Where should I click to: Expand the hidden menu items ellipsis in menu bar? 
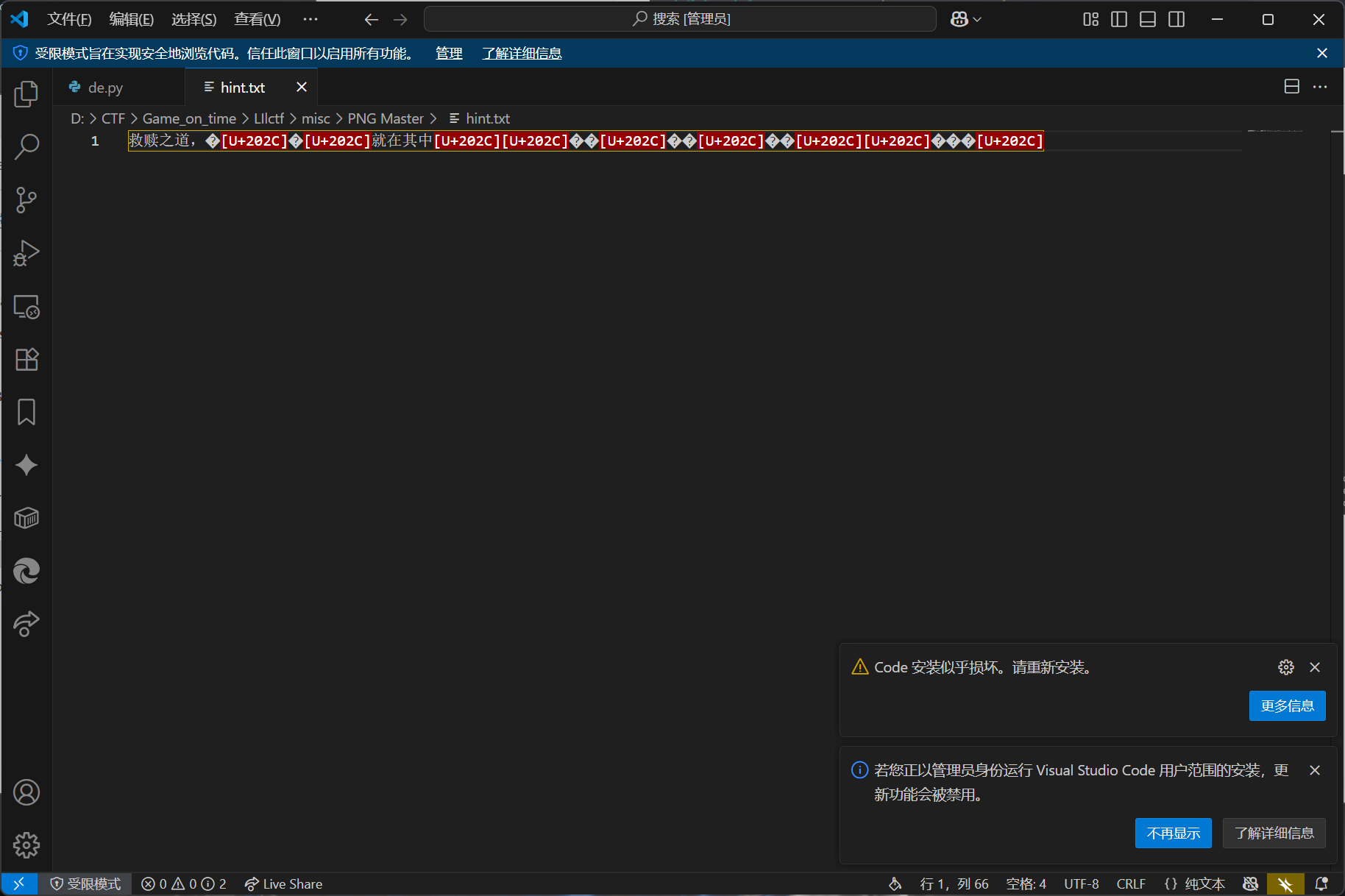coord(310,19)
